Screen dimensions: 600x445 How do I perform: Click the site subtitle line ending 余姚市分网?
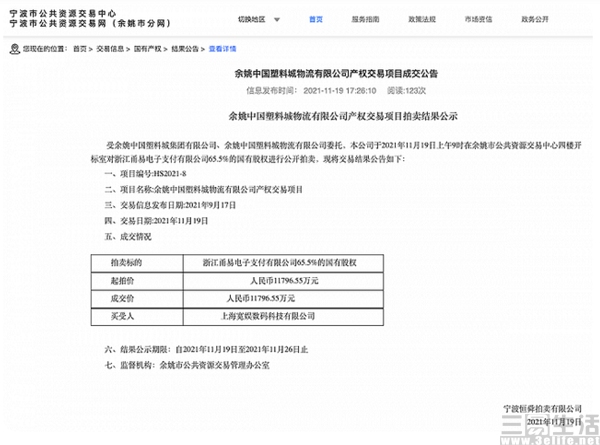[x=90, y=23]
